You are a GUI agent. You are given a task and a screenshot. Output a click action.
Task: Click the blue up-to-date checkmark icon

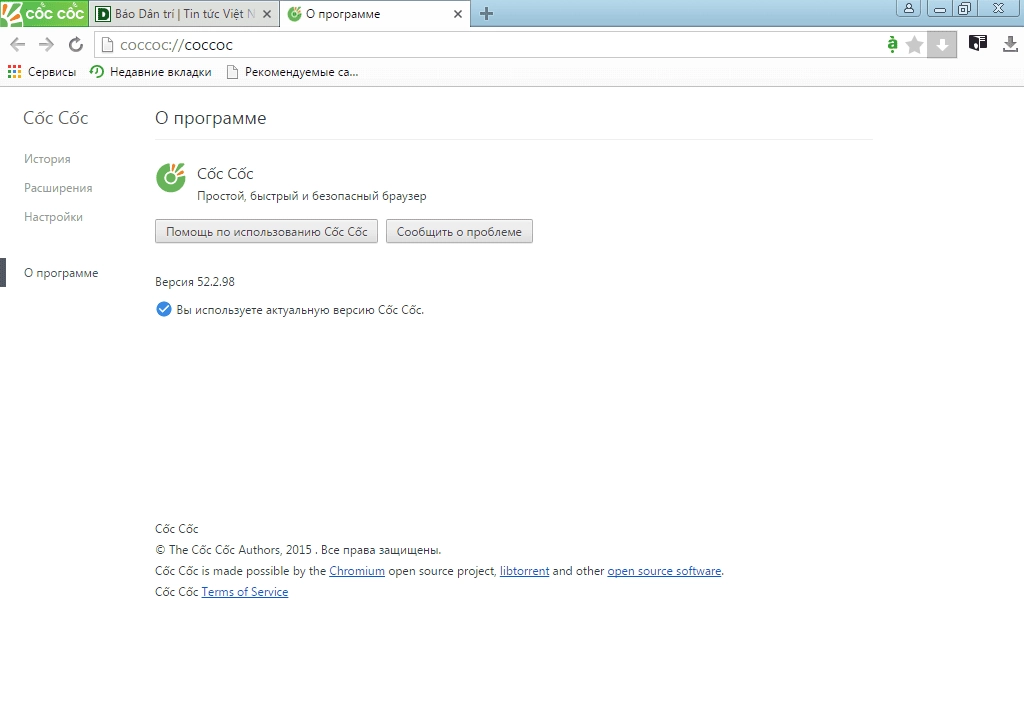[164, 309]
